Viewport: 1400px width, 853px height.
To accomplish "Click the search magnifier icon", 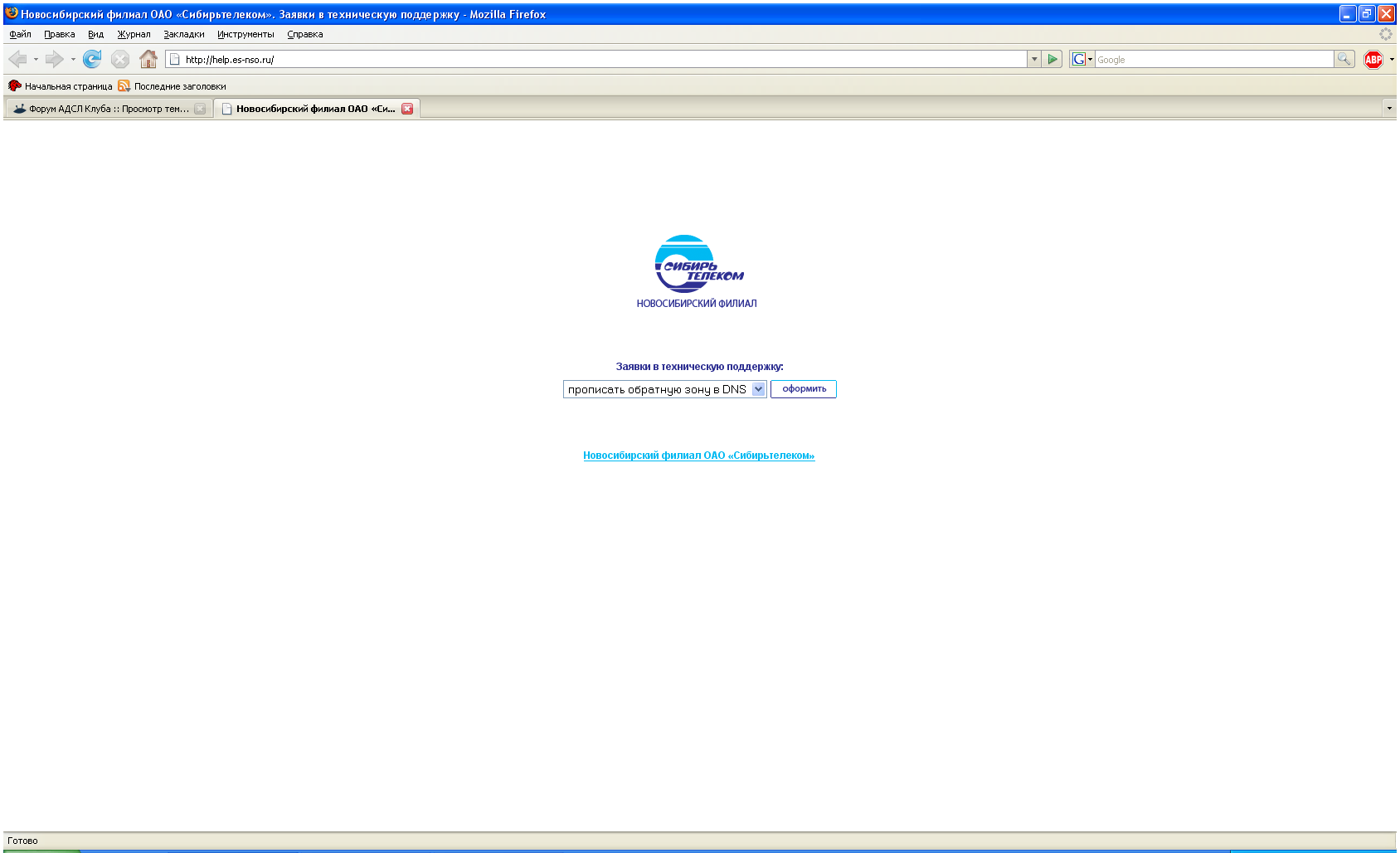I will pos(1344,59).
